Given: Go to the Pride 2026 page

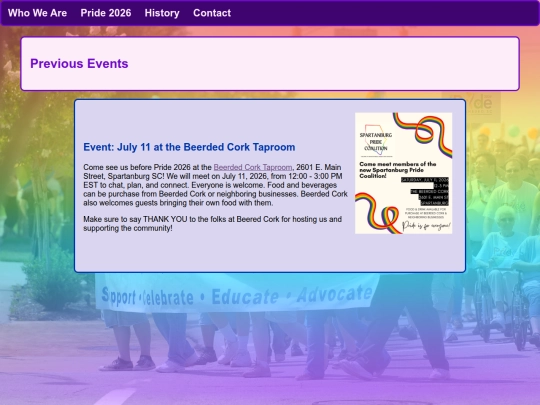Looking at the screenshot, I should [x=106, y=13].
